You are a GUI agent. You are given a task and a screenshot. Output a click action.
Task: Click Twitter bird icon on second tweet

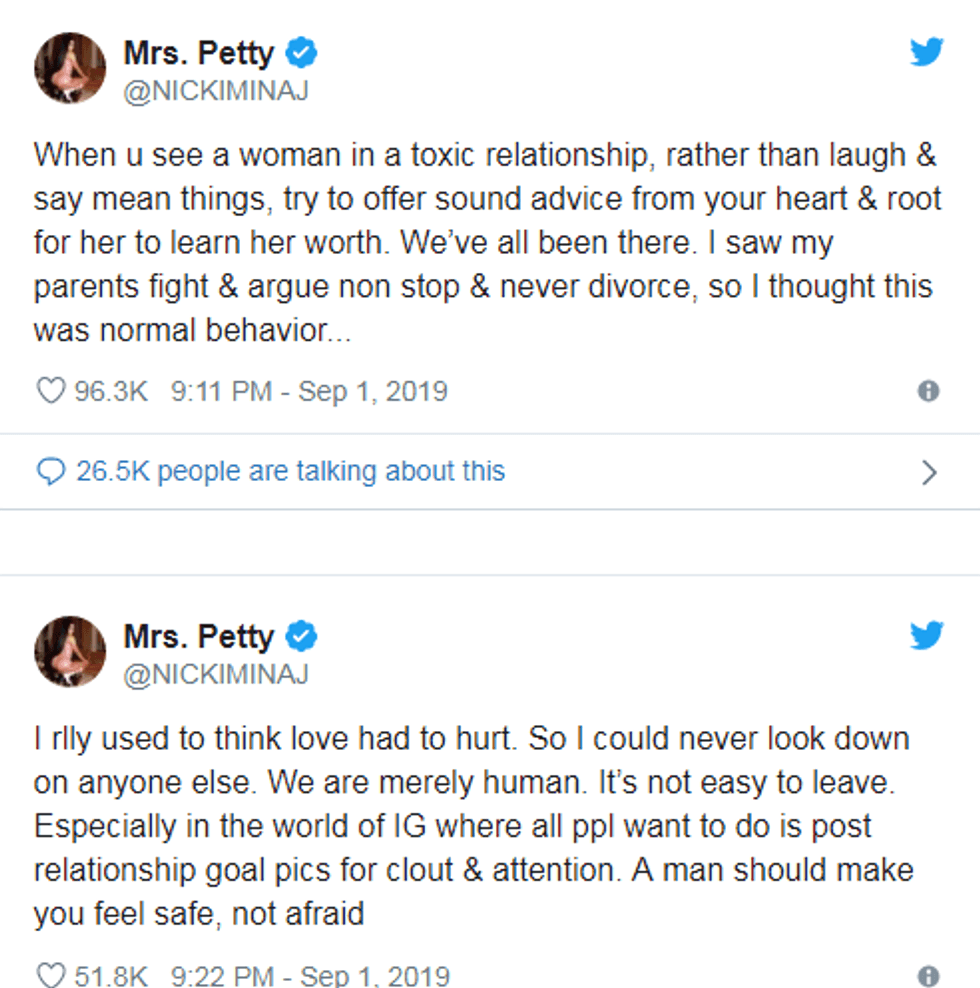tap(927, 635)
